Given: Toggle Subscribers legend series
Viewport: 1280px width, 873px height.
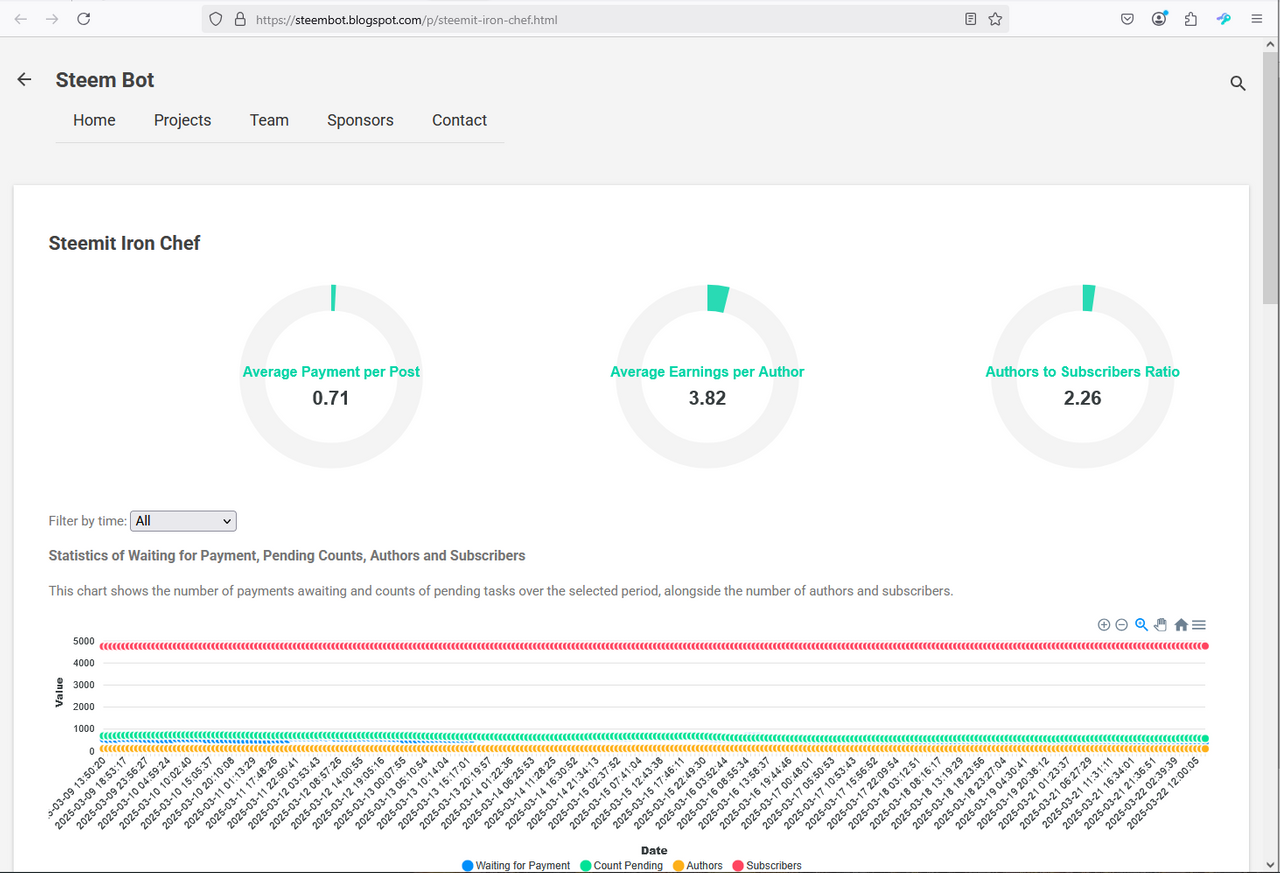Looking at the screenshot, I should [766, 865].
